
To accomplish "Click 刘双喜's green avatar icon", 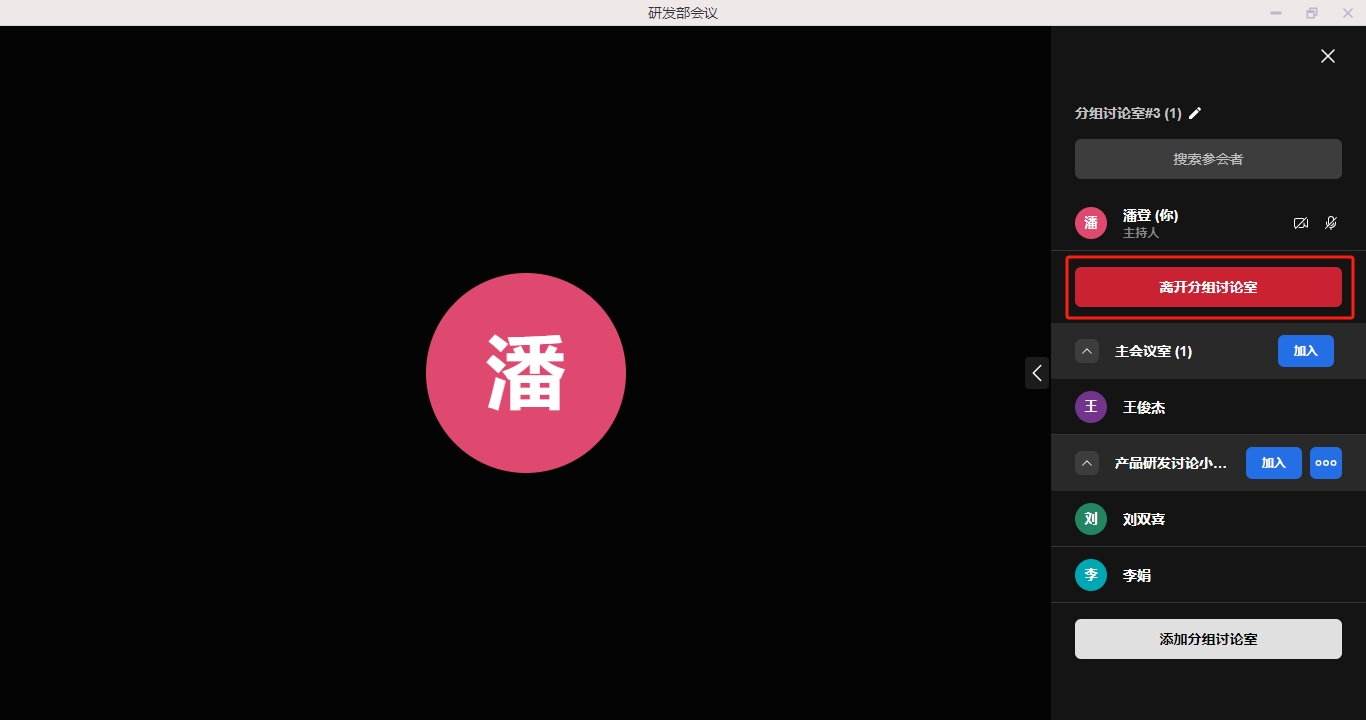I will point(1091,519).
